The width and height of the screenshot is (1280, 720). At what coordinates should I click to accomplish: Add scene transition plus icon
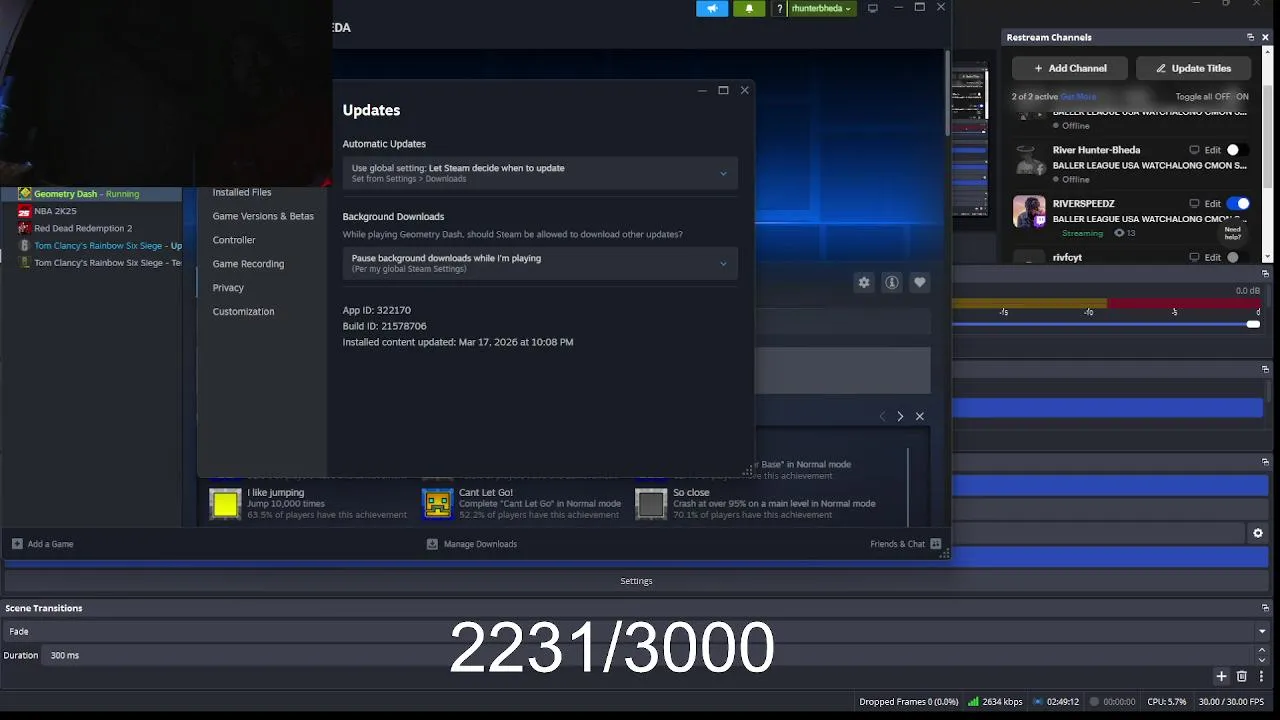pyautogui.click(x=1221, y=677)
